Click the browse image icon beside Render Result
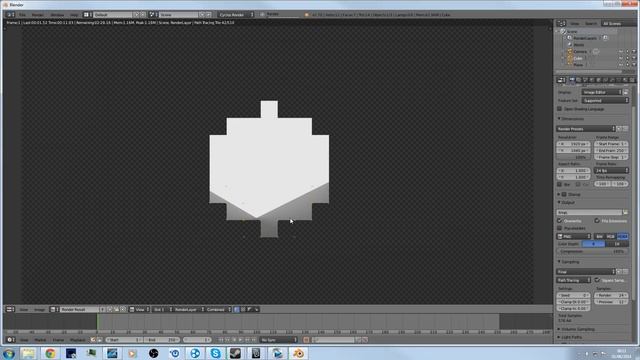This screenshot has width=640, height=360. (x=53, y=309)
